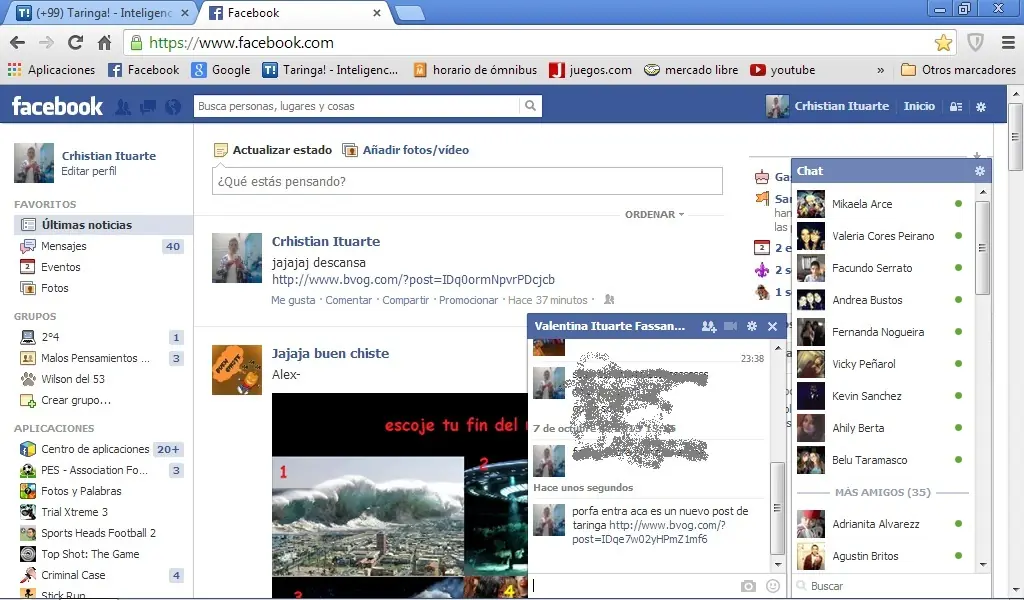This screenshot has width=1024, height=600.
Task: Open the Chrome menu hamburger icon
Action: [1008, 43]
